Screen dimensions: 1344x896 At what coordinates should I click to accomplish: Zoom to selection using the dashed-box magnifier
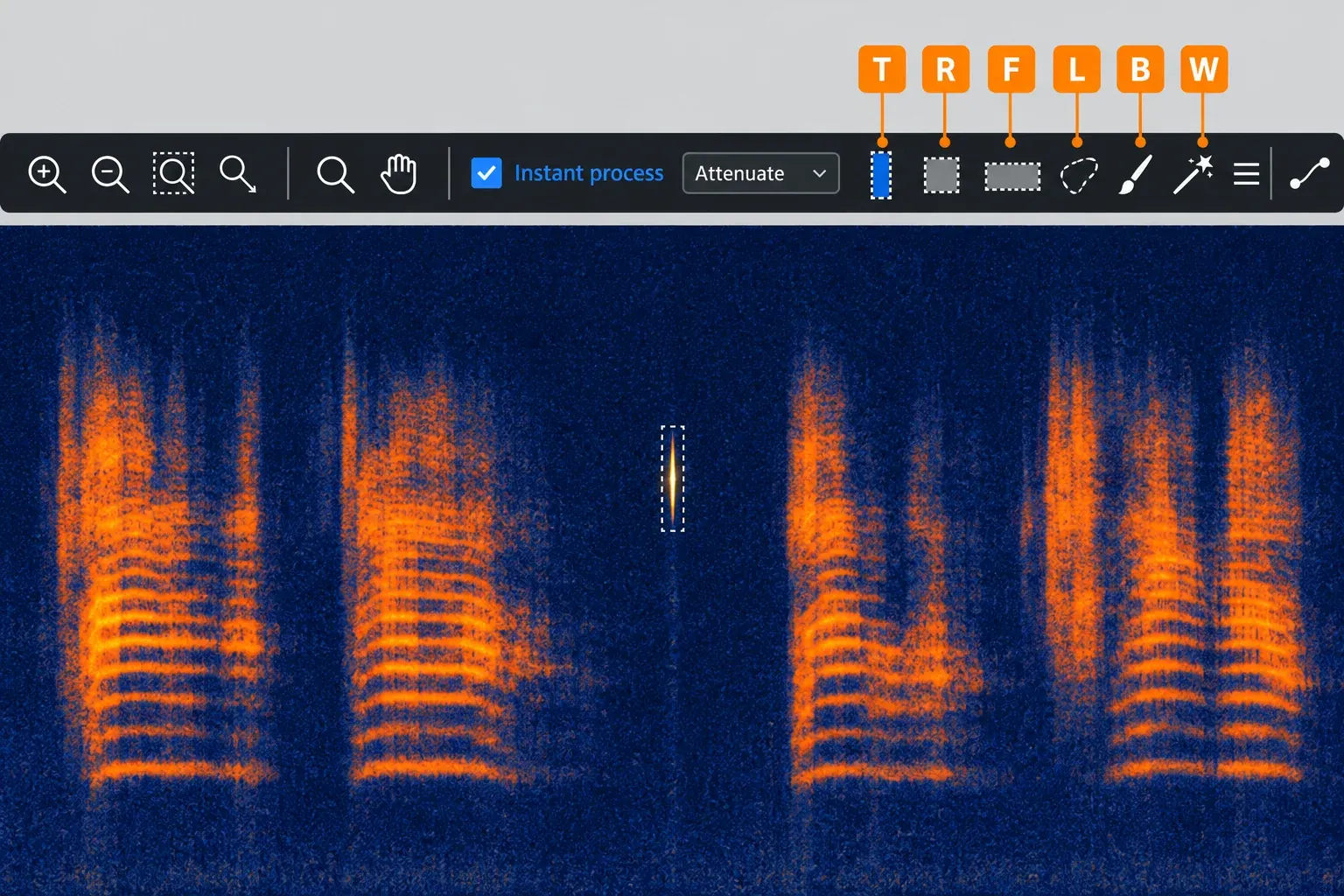pos(173,173)
